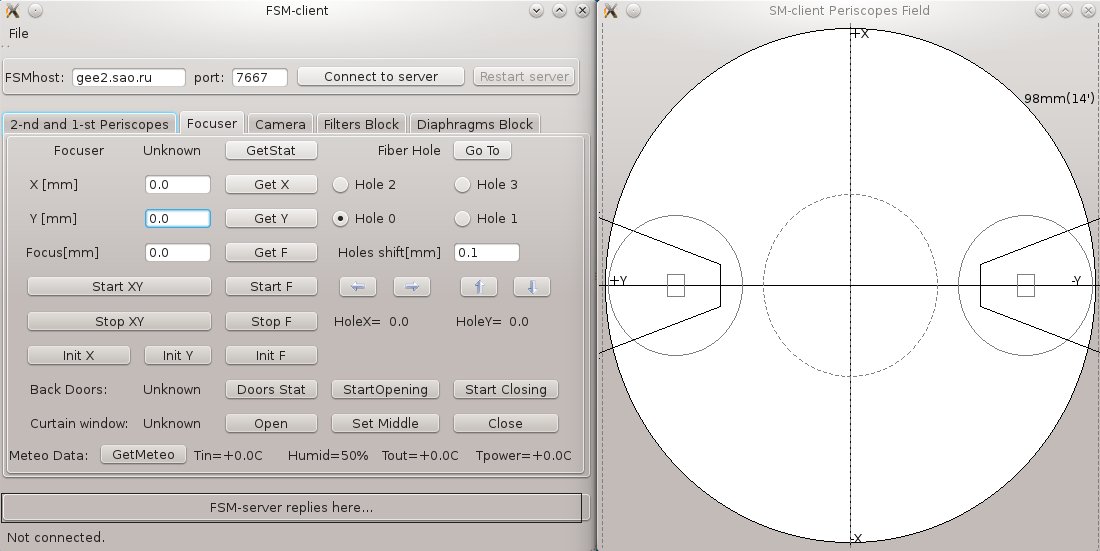Click the Start F button
Viewport: 1100px width, 551px height.
[x=271, y=286]
